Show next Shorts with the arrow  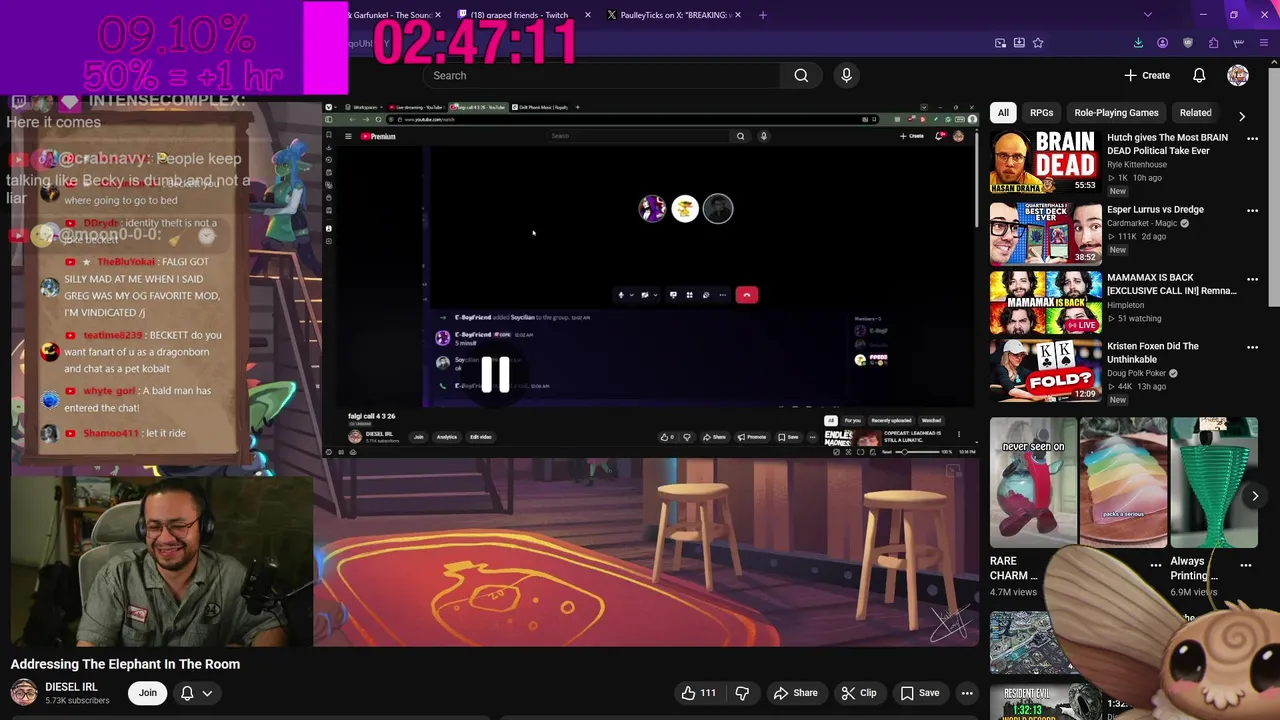(1255, 496)
